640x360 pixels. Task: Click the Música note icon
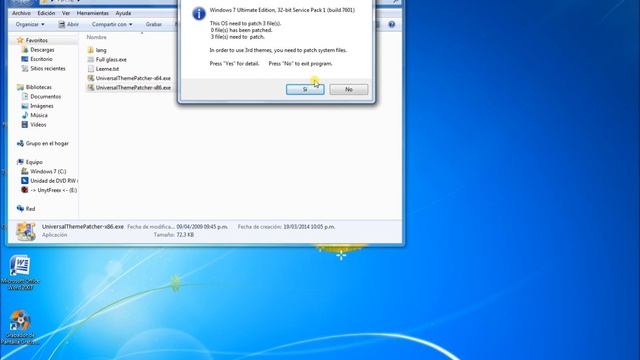(x=24, y=116)
